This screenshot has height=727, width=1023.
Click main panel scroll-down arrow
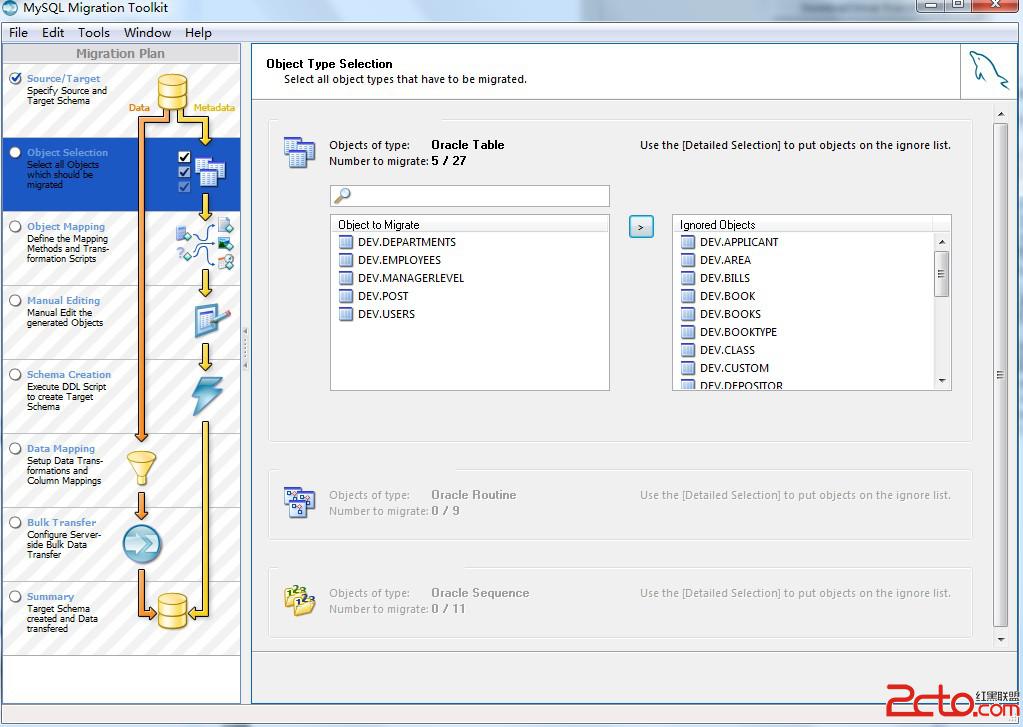(1000, 640)
